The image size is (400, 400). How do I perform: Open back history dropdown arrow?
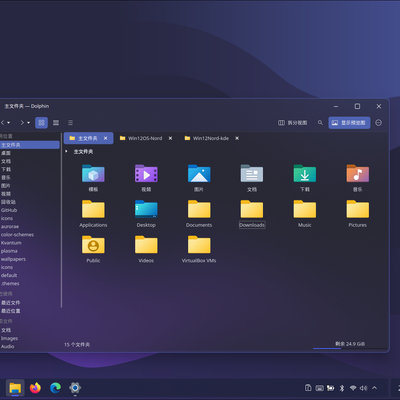coord(9,123)
